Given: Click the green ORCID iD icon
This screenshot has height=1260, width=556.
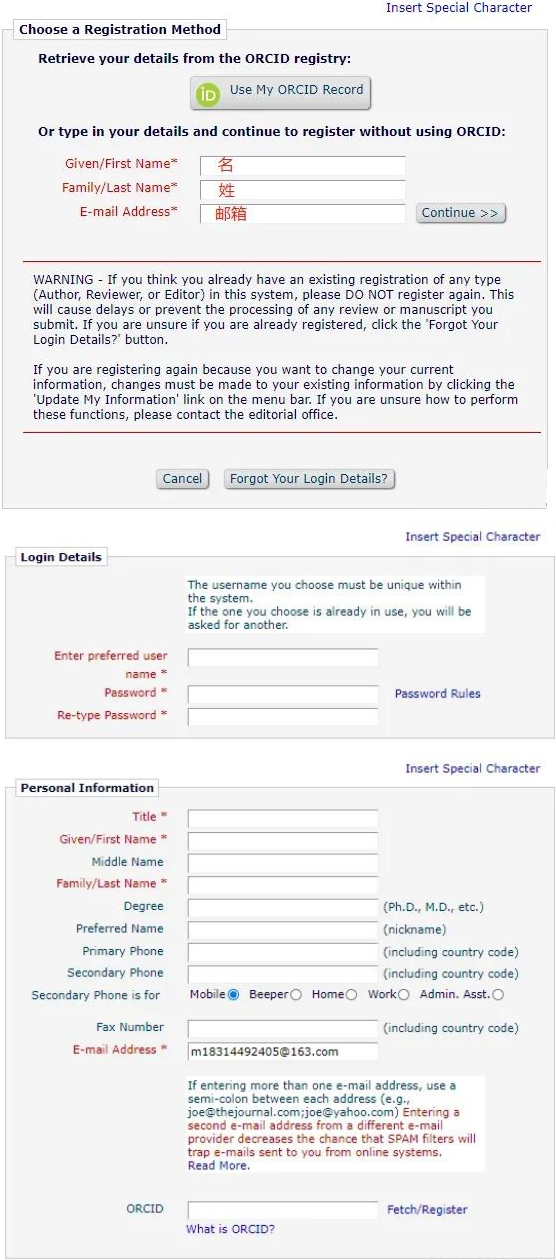Looking at the screenshot, I should coord(208,95).
